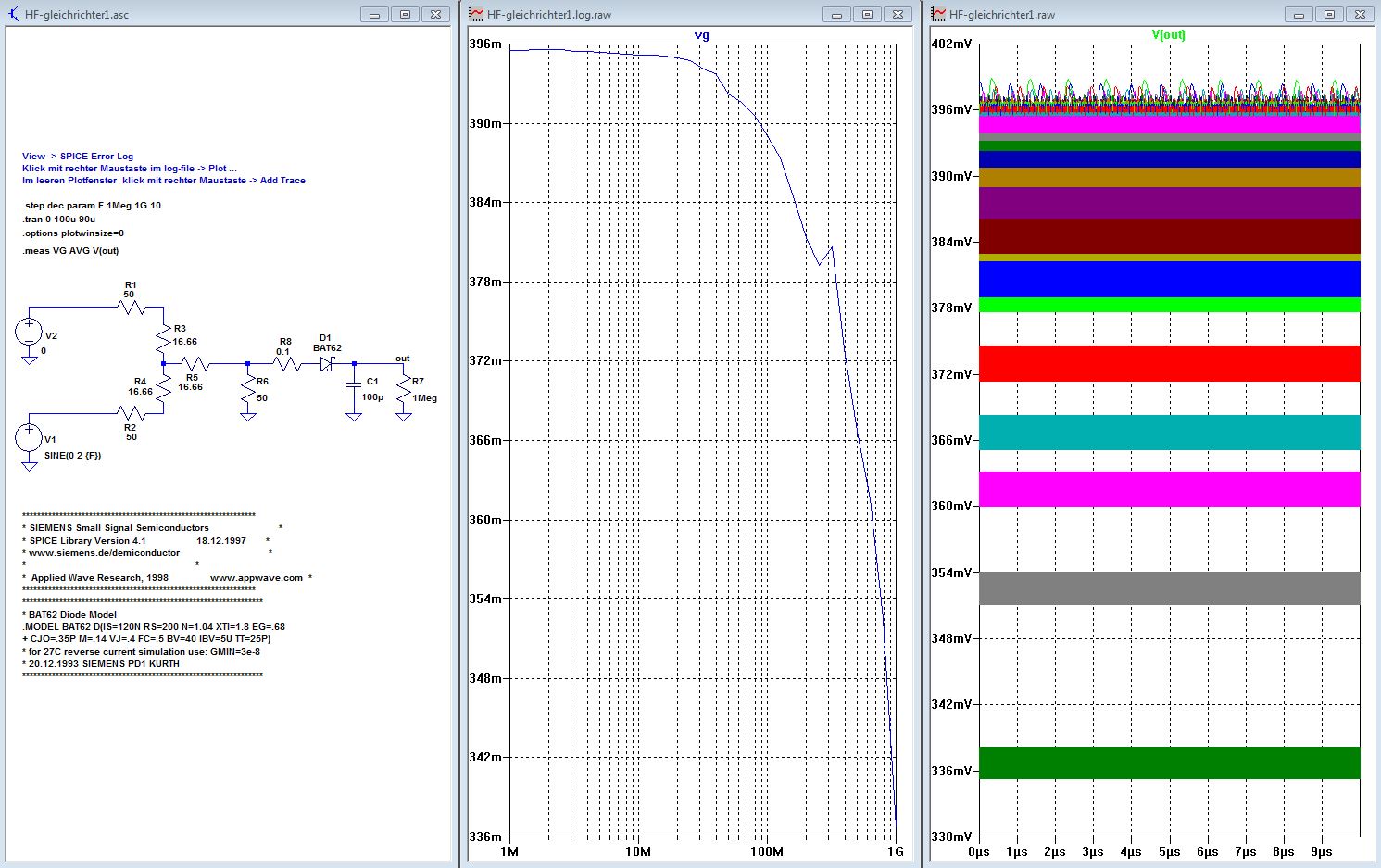
Task: Click the 1Meg value of R7
Action: click(x=425, y=398)
